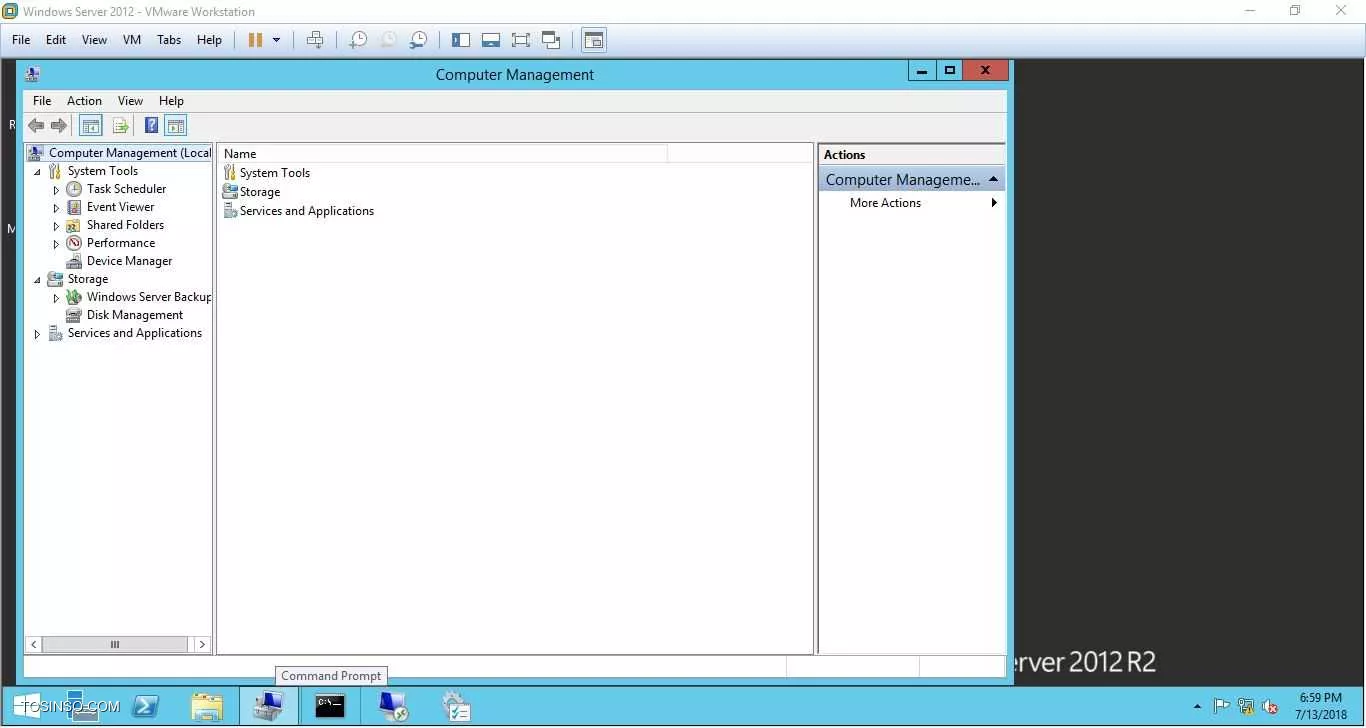Click the Export List toolbar icon
Image resolution: width=1366 pixels, height=728 pixels.
pyautogui.click(x=120, y=126)
